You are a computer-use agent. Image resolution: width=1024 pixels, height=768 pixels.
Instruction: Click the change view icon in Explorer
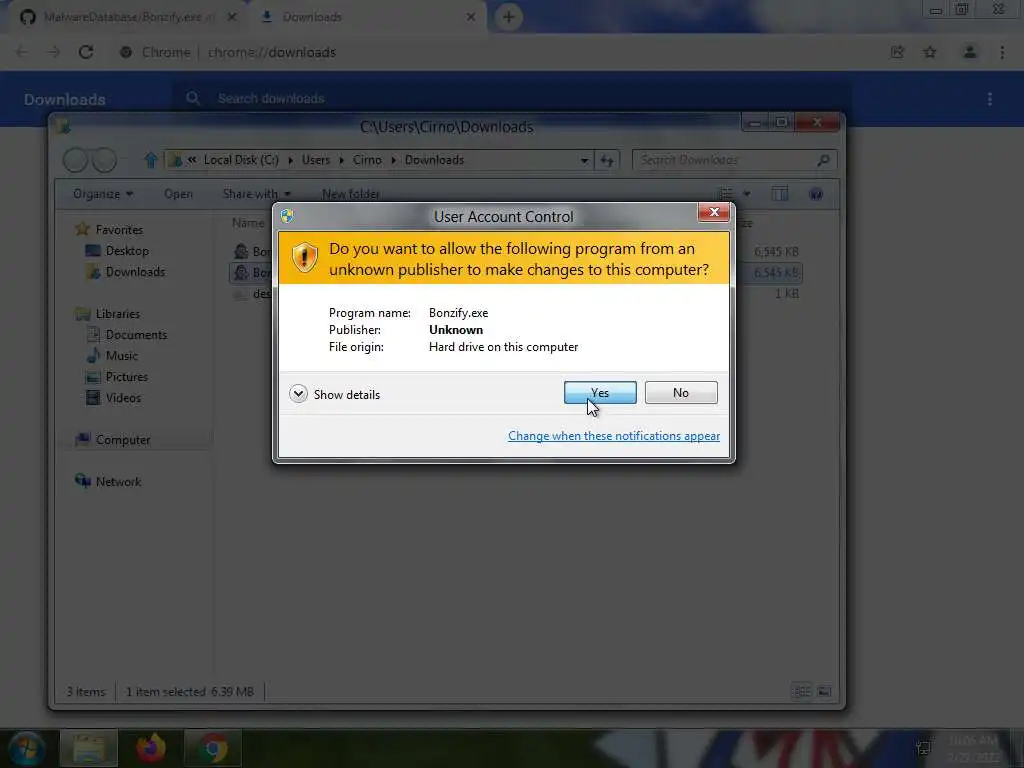(x=725, y=193)
